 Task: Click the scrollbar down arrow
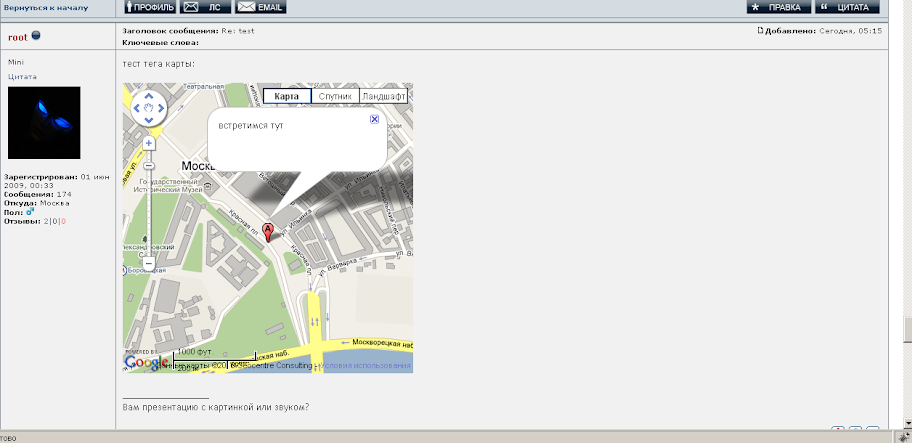907,424
